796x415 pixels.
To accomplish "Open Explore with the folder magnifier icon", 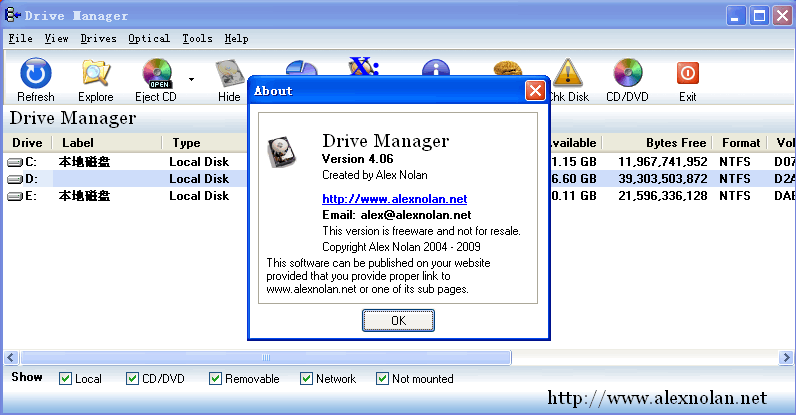I will tap(96, 73).
